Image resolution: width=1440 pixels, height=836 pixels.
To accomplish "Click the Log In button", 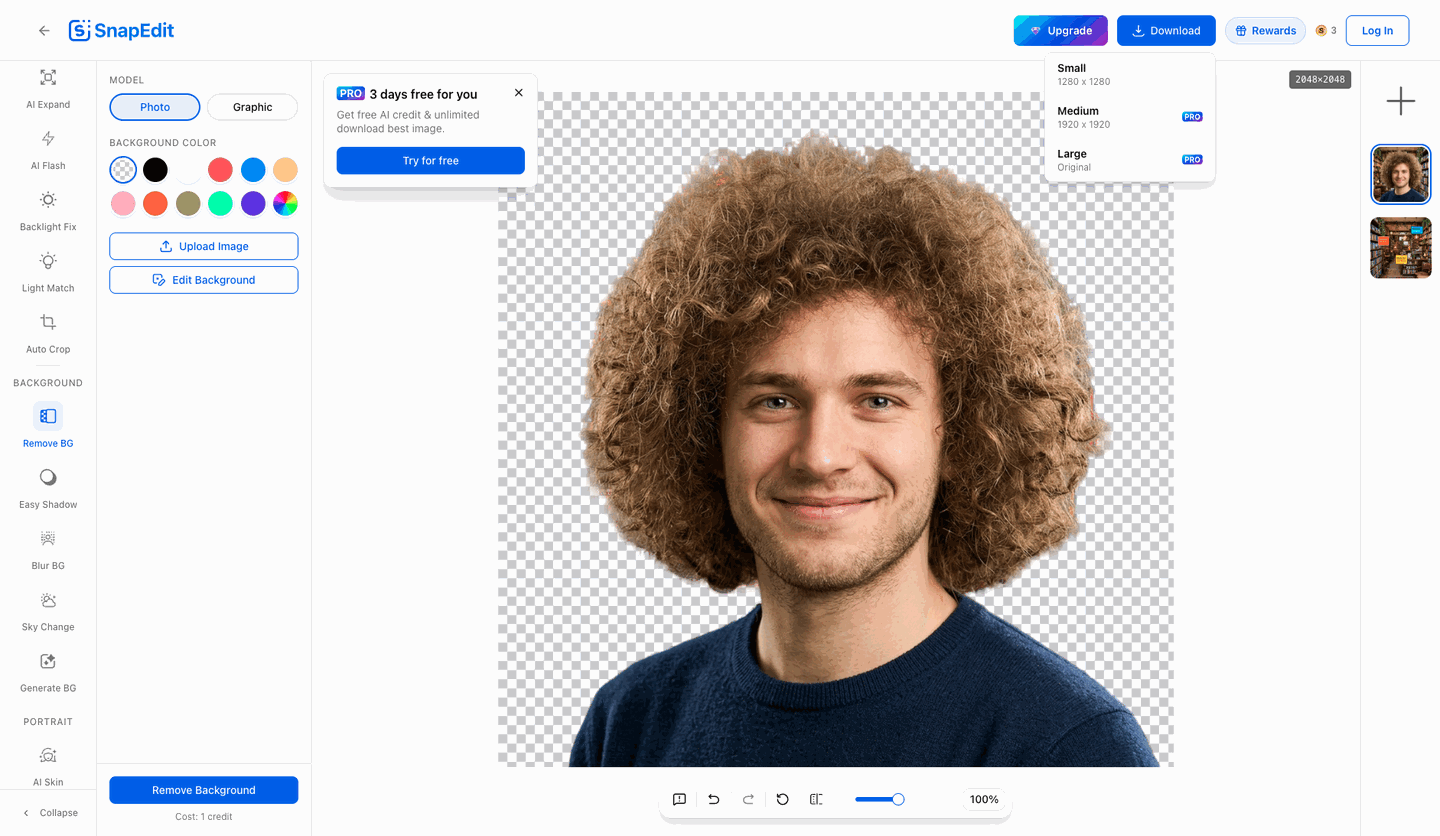I will (1377, 30).
